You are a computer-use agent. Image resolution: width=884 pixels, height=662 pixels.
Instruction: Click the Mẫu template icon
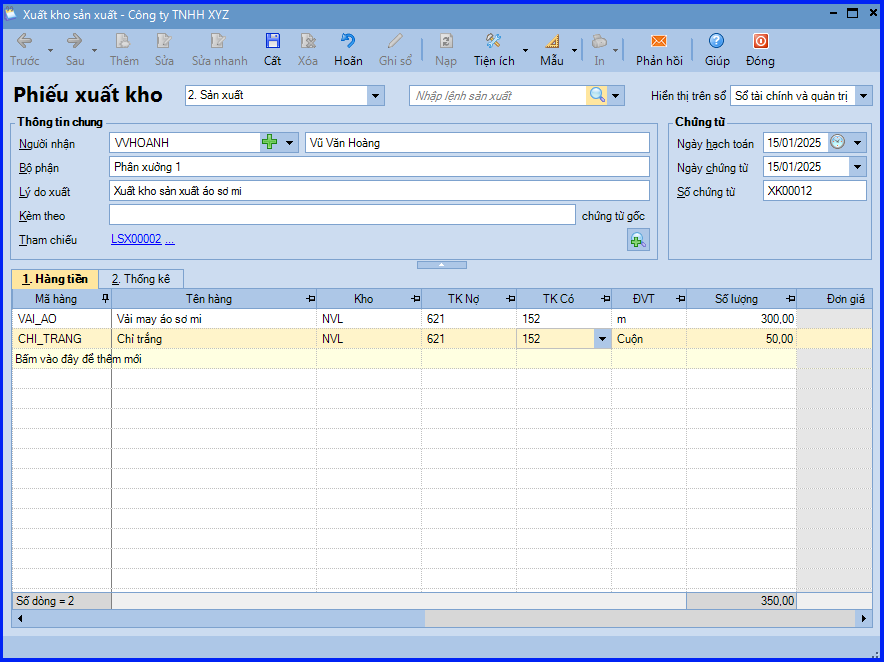[x=552, y=41]
